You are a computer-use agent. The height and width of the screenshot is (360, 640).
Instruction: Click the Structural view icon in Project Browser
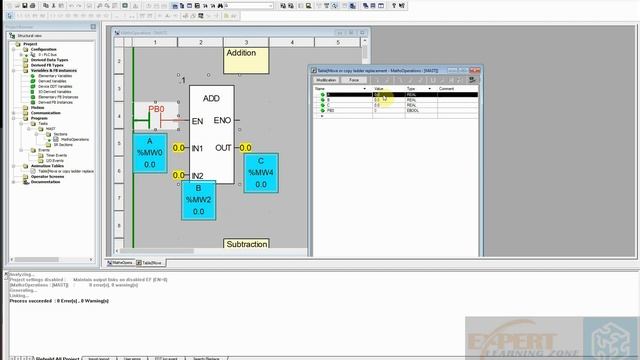point(12,36)
